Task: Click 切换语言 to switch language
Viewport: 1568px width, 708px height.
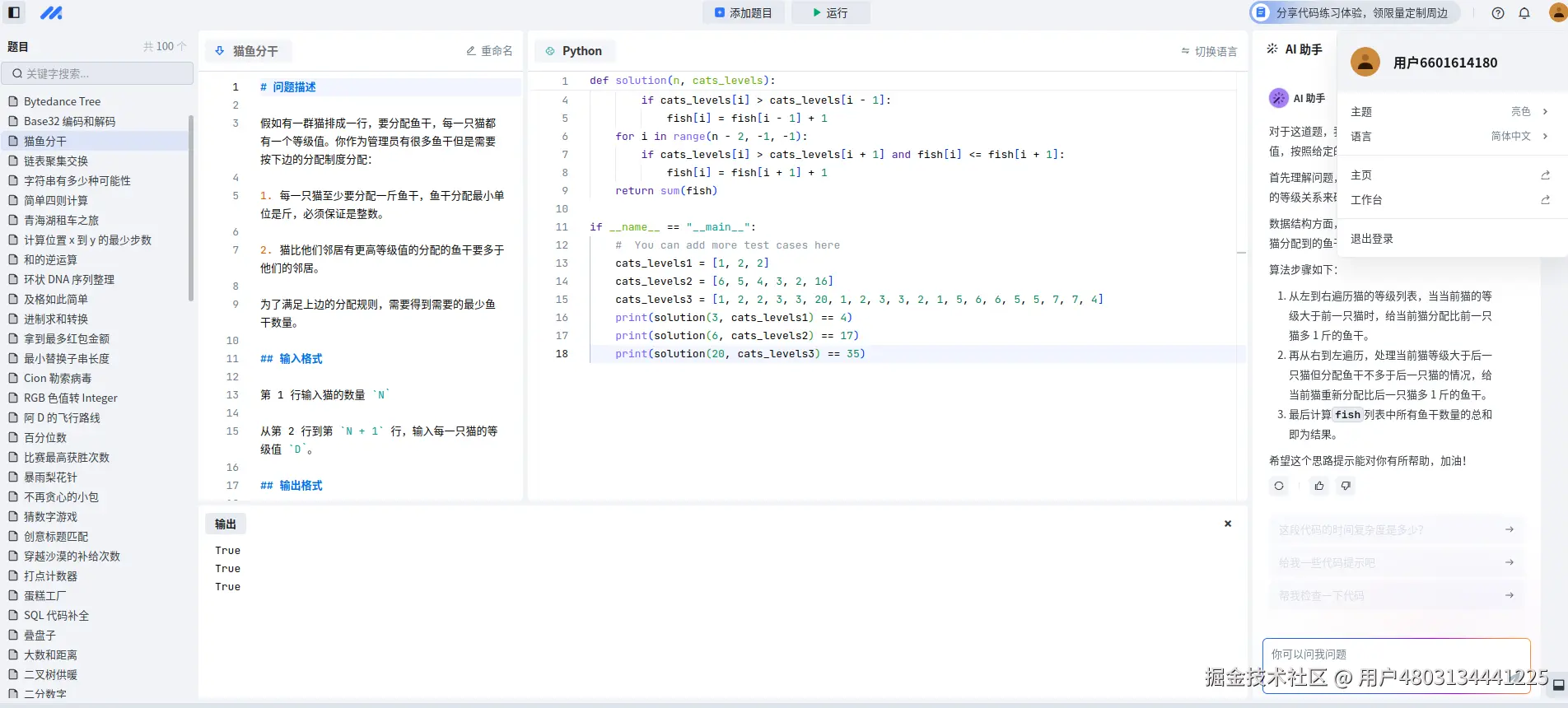Action: pyautogui.click(x=1209, y=51)
